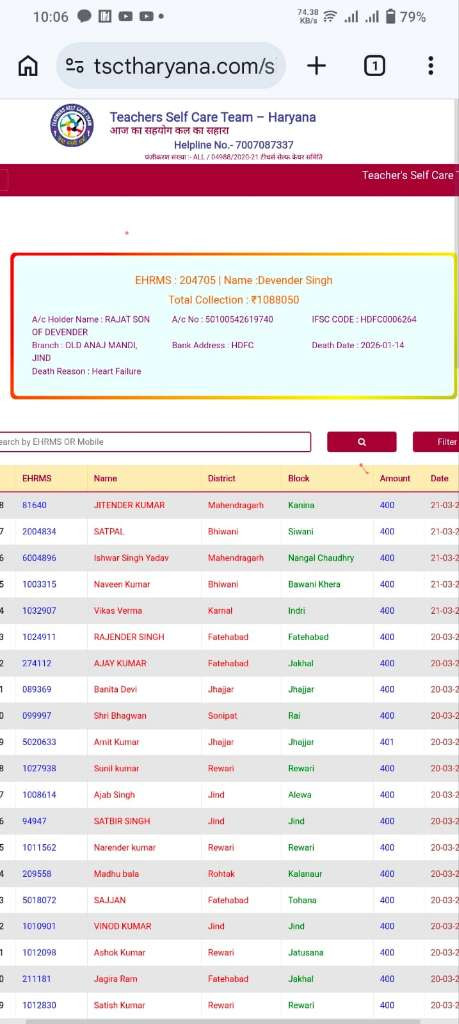The image size is (459, 1024).
Task: Click block Indri
Action: pyautogui.click(x=296, y=611)
